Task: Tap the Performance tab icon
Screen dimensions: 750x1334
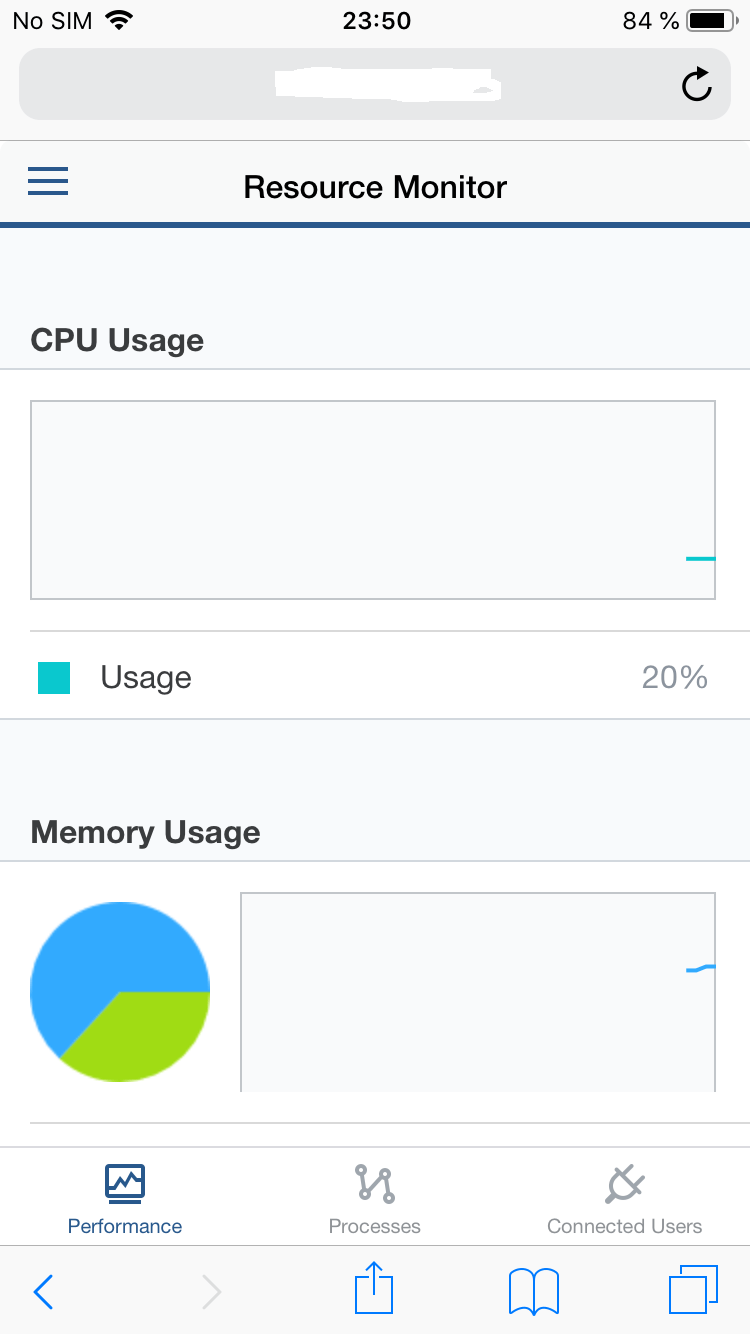Action: 125,1183
